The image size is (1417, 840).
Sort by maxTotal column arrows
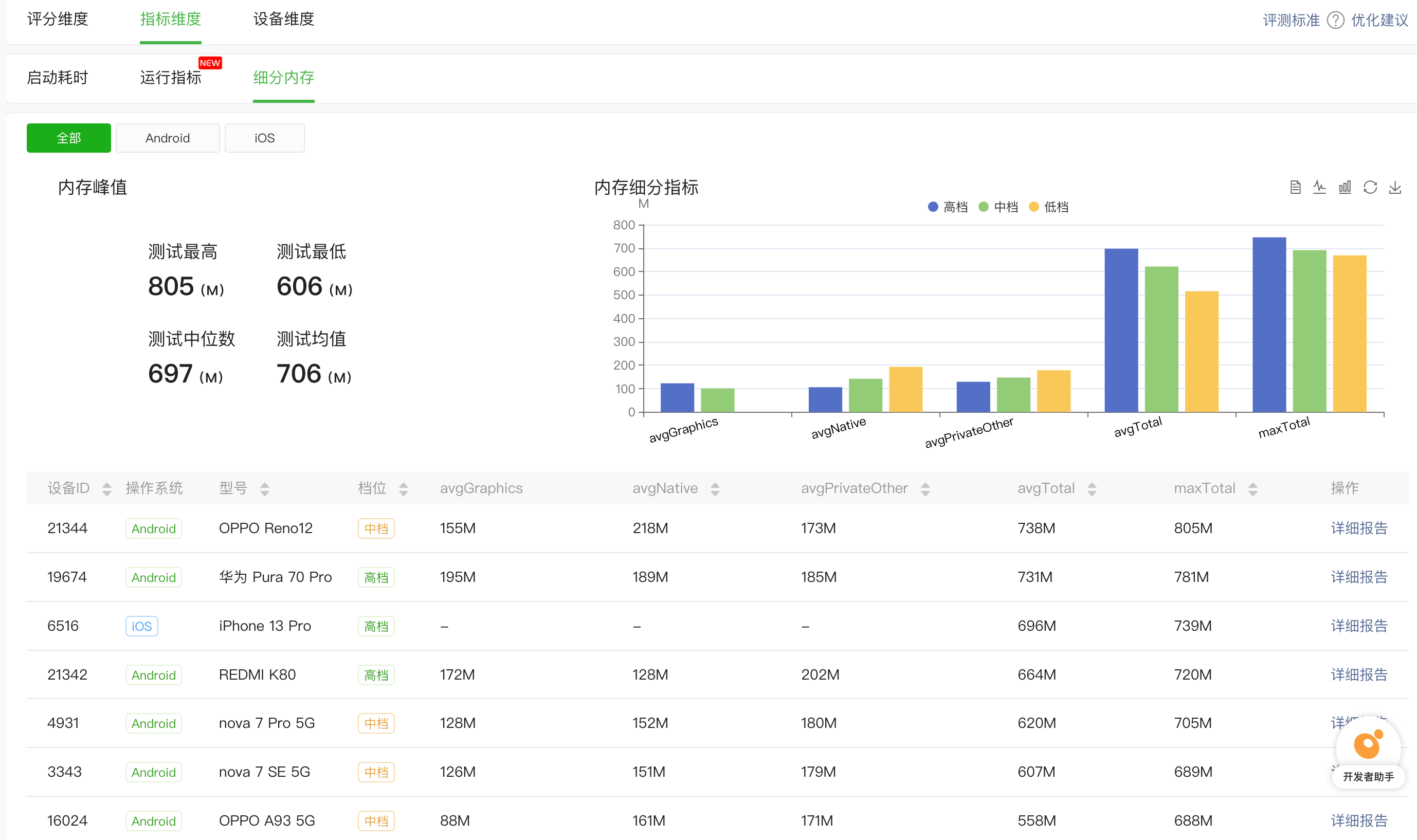tap(1253, 489)
